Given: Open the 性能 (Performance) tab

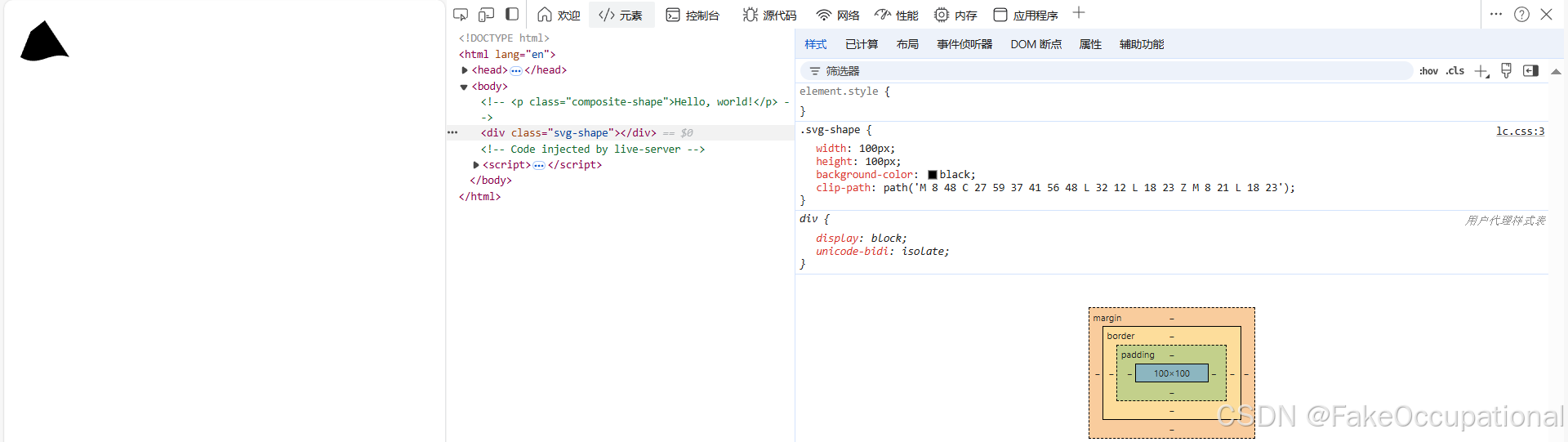Looking at the screenshot, I should pos(897,15).
